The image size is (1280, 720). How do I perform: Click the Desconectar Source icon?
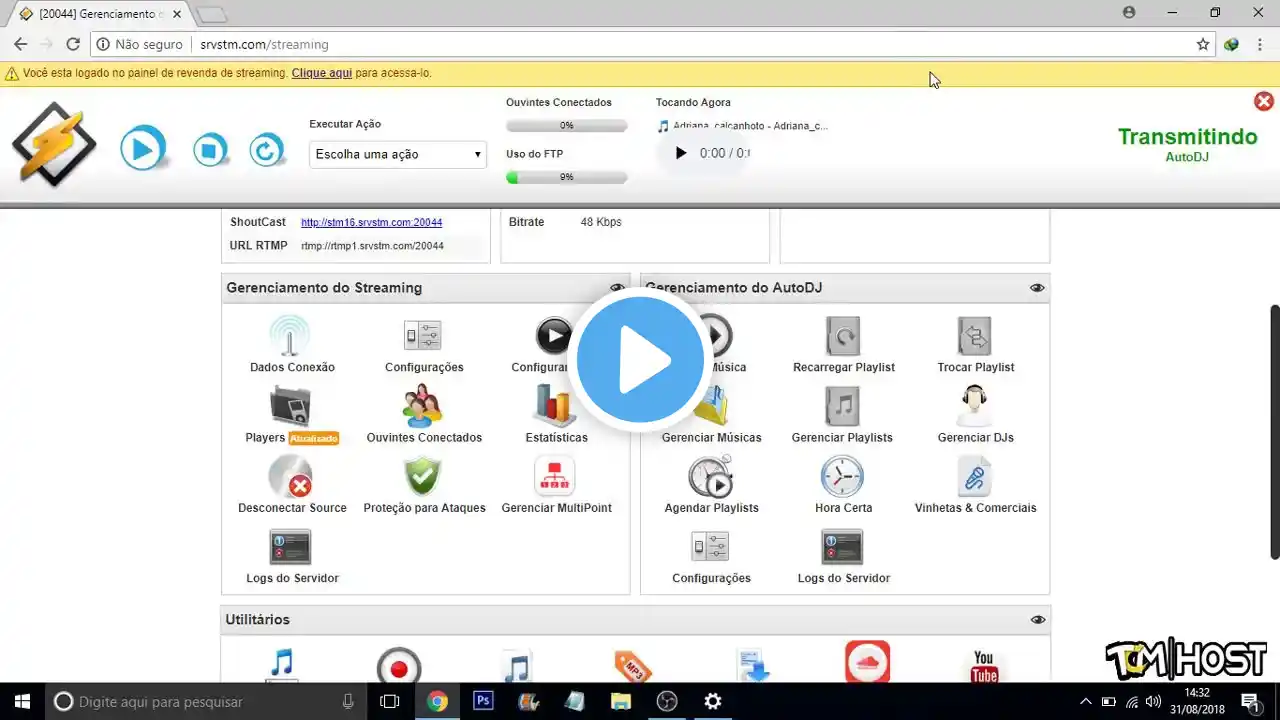click(291, 477)
